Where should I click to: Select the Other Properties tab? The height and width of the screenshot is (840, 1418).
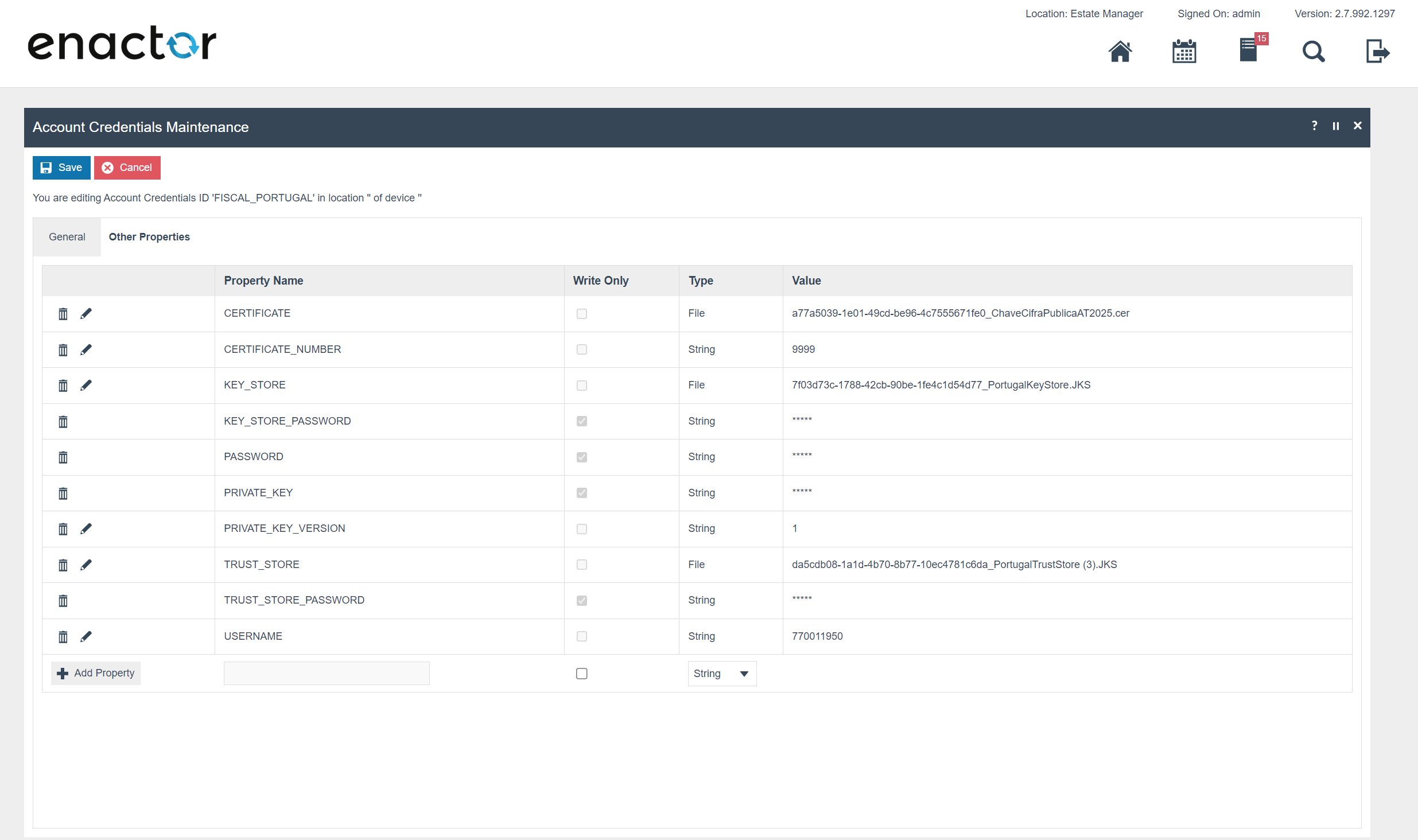point(149,237)
